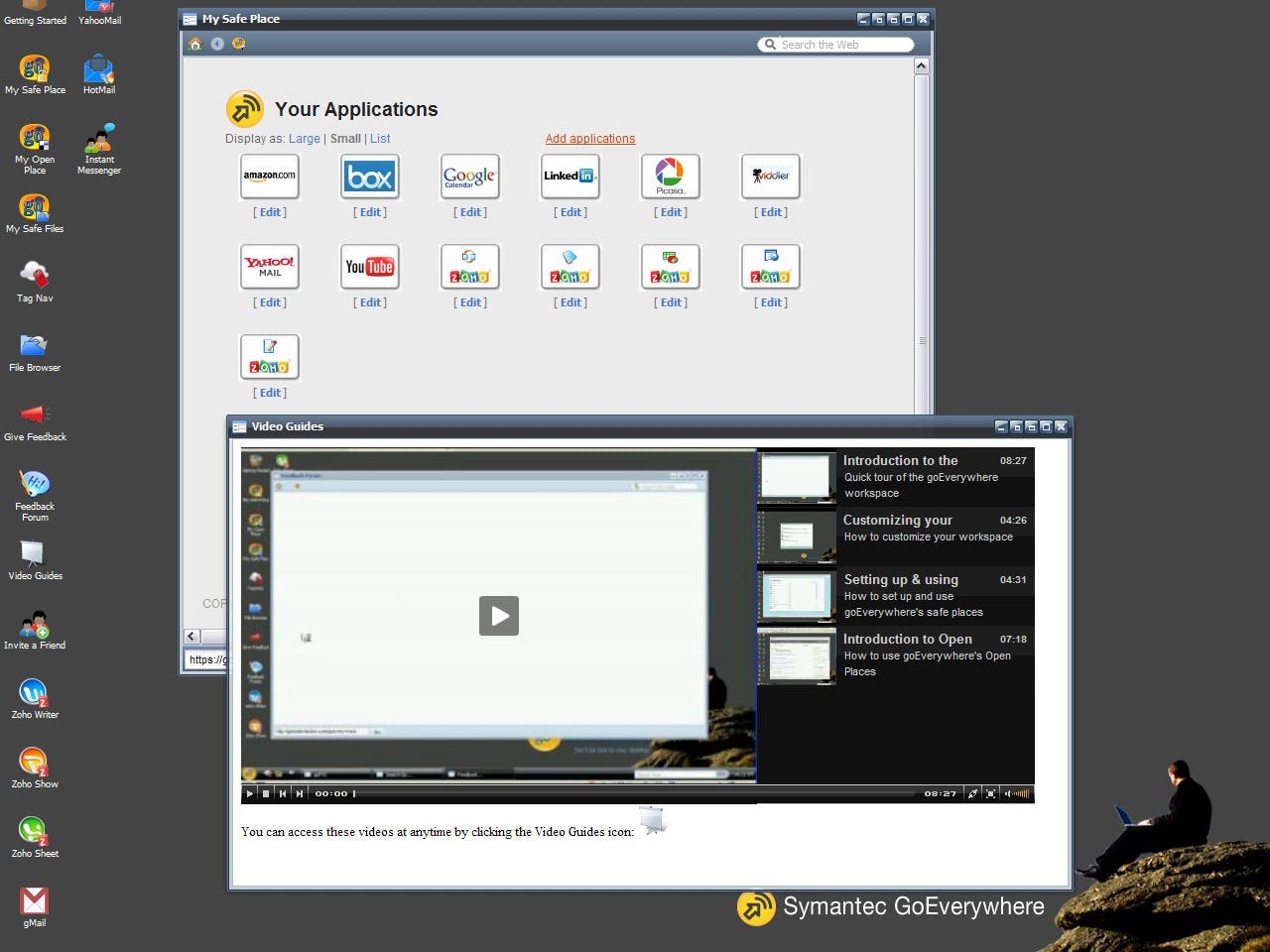The width and height of the screenshot is (1270, 952).
Task: Open the Box application tile
Action: coord(370,177)
